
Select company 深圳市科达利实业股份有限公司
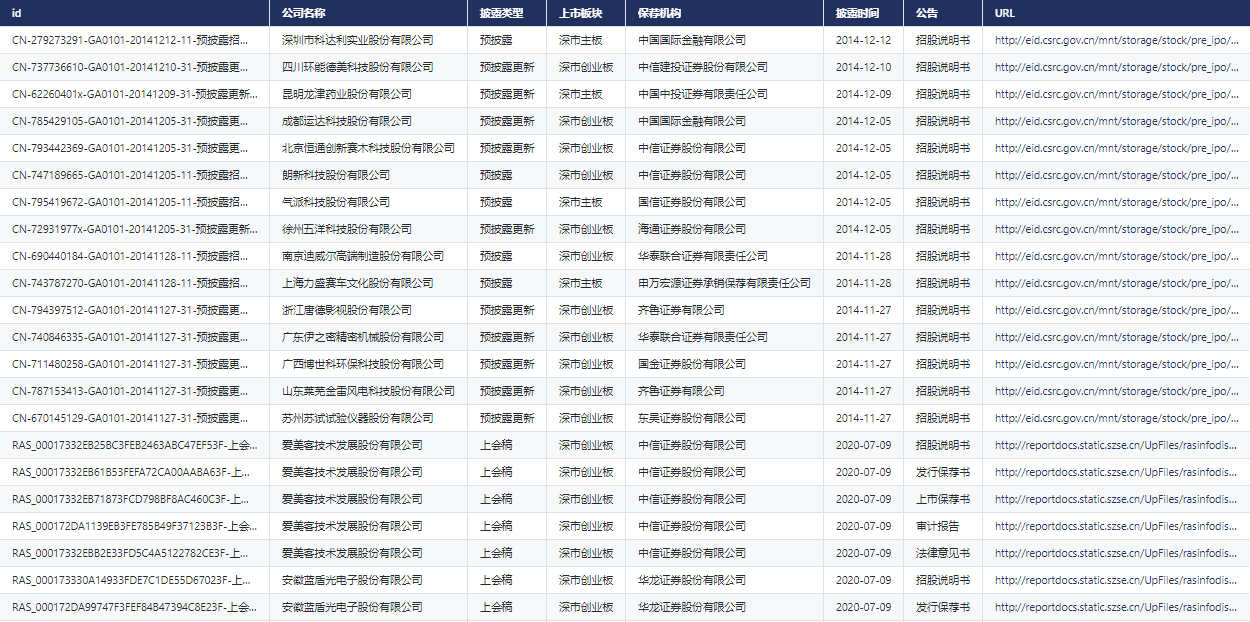[358, 40]
